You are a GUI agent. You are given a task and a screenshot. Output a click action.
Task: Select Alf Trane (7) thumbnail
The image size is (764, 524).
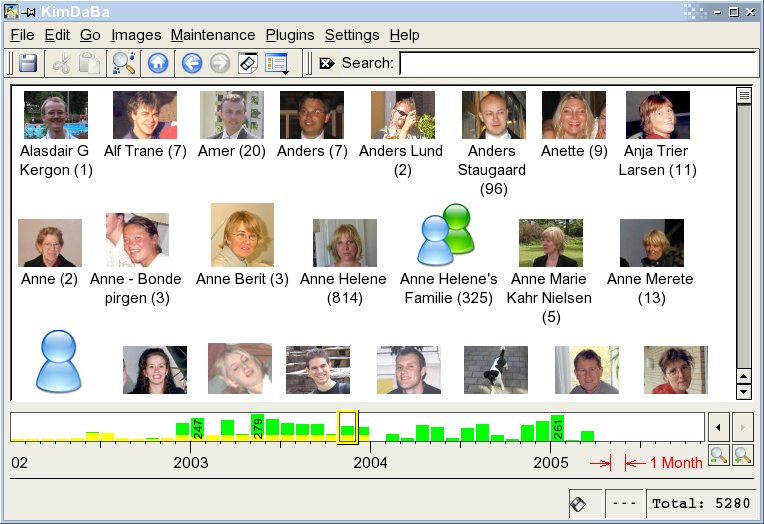tap(145, 115)
